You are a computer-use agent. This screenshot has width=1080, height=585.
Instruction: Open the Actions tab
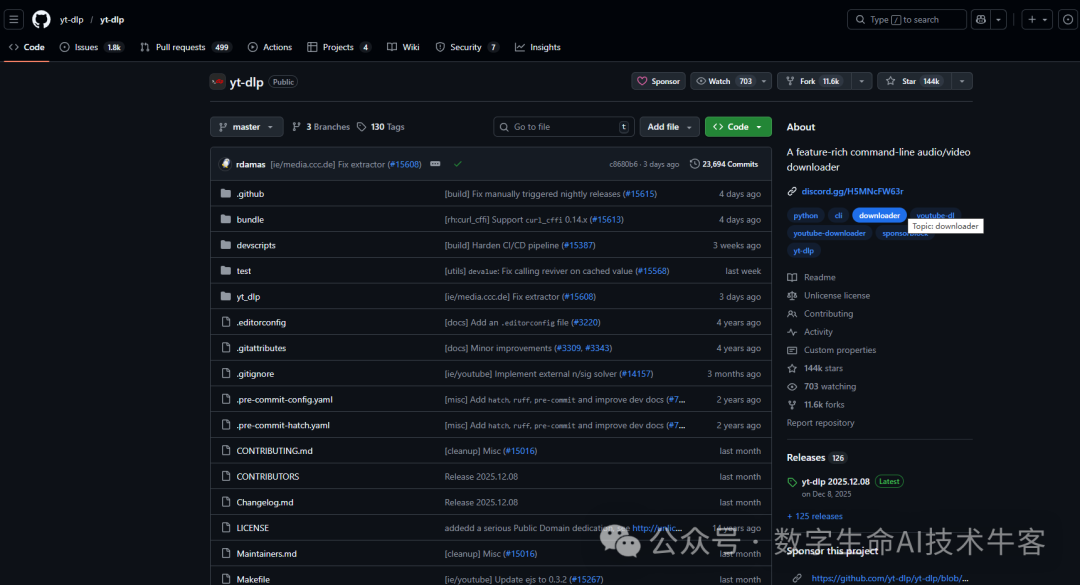point(270,47)
